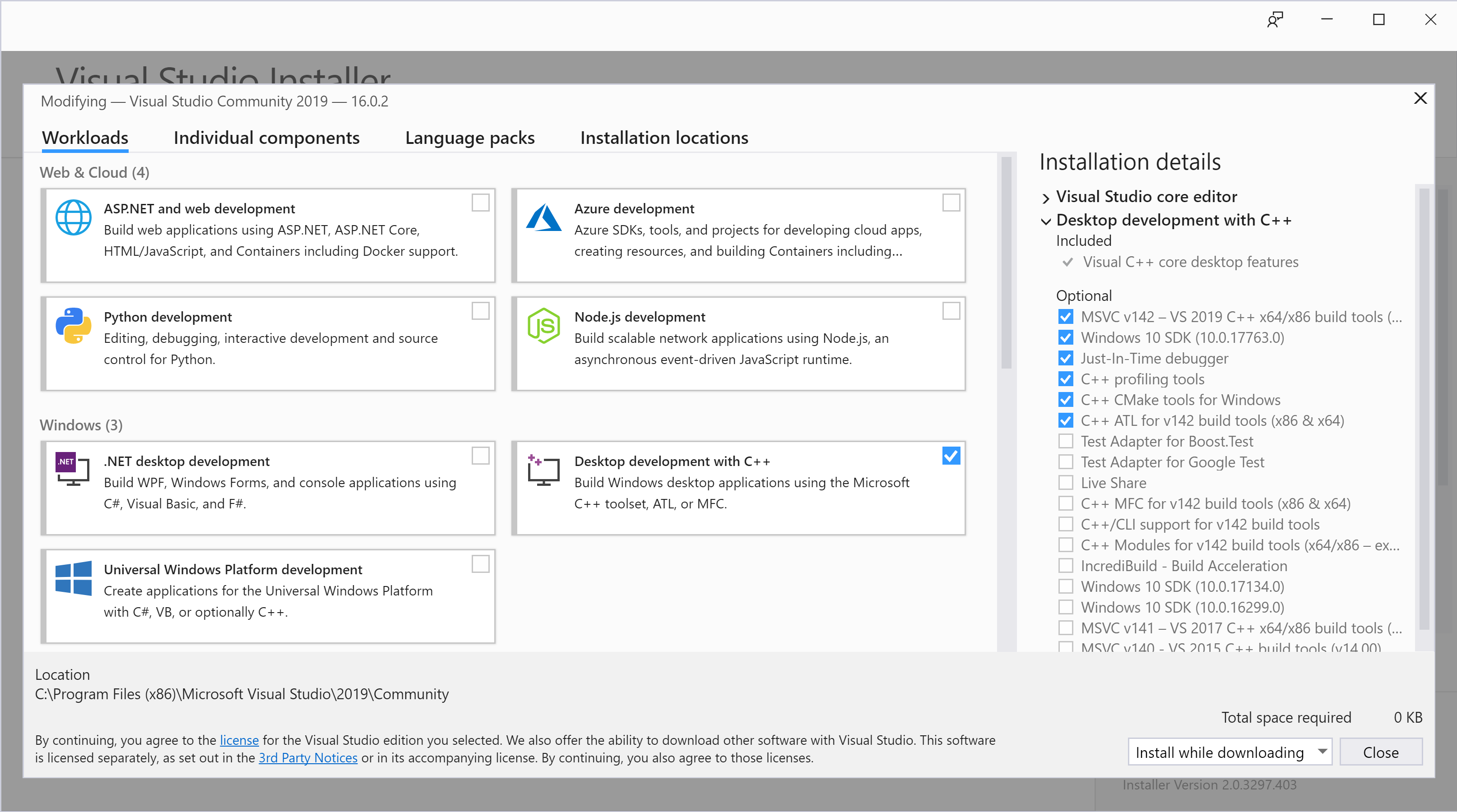Viewport: 1457px width, 812px height.
Task: Click the Close button at bottom right
Action: point(1381,752)
